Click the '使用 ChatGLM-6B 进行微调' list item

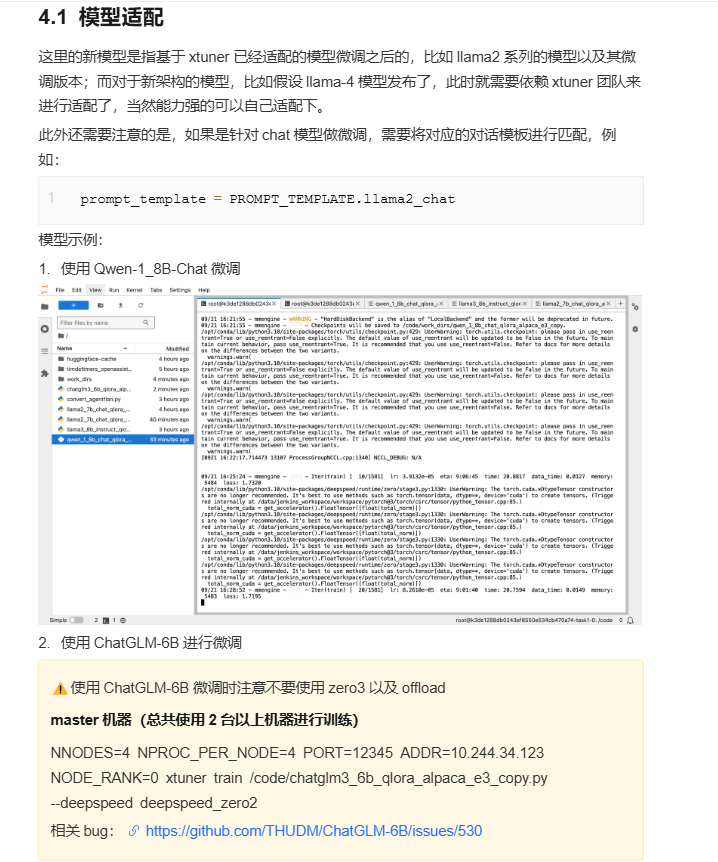tap(151, 643)
